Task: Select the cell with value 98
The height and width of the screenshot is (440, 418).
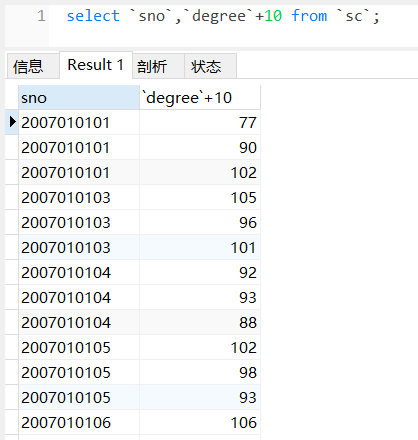Action: 200,372
